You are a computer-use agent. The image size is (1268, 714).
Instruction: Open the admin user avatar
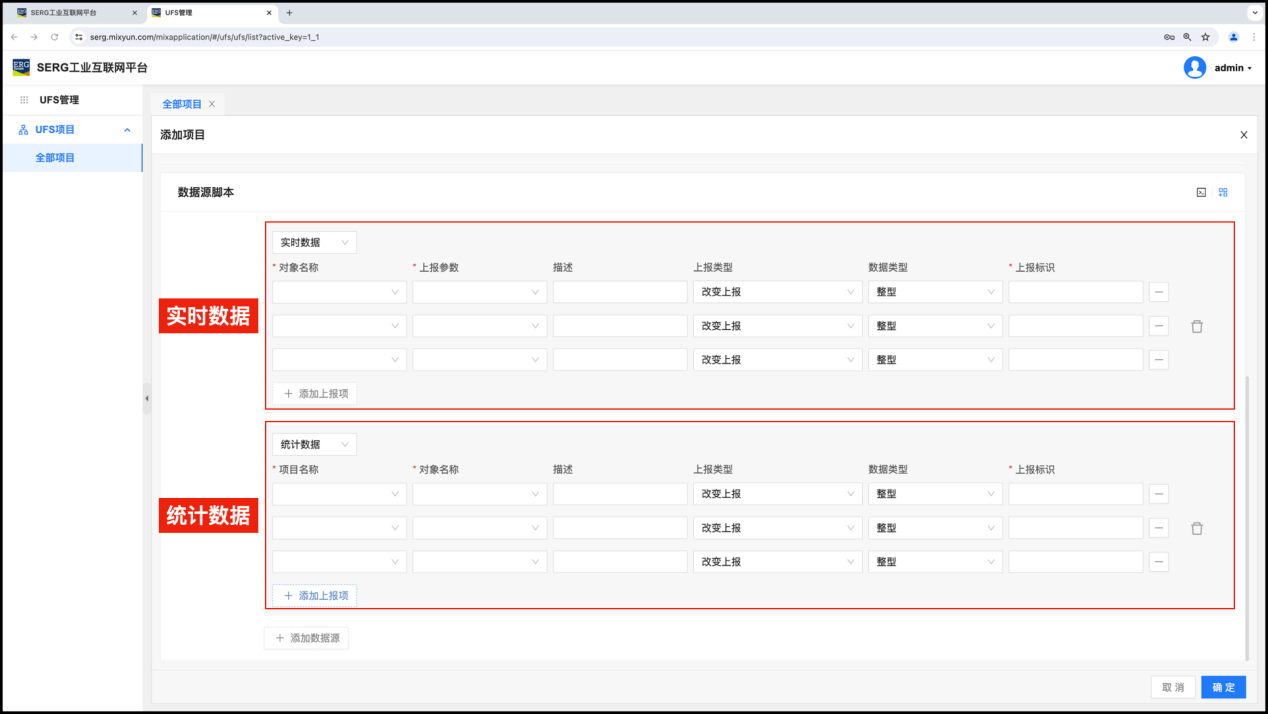[1195, 68]
